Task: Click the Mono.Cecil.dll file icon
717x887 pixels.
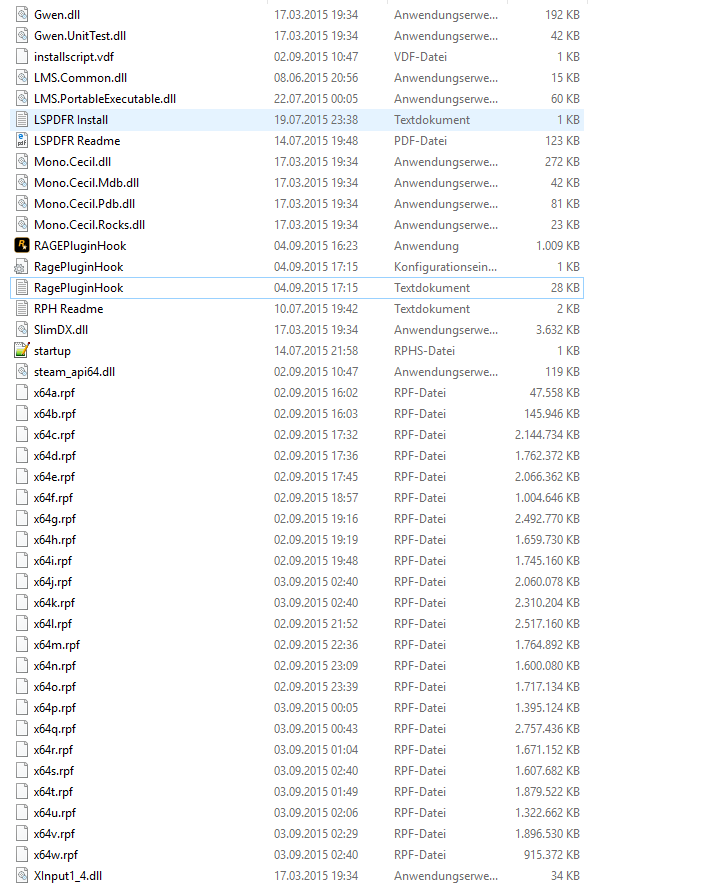Action: (22, 162)
